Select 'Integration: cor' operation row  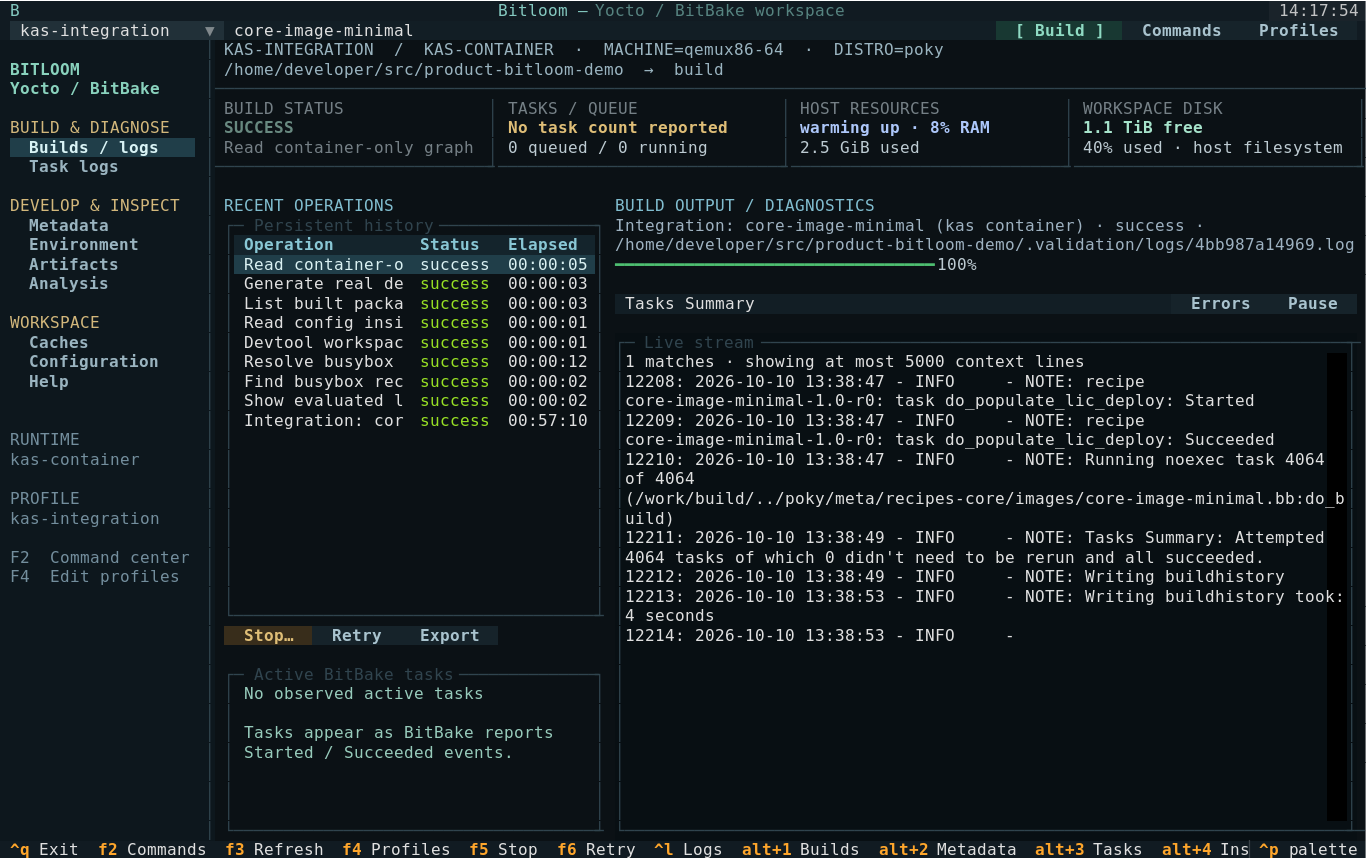(x=414, y=421)
